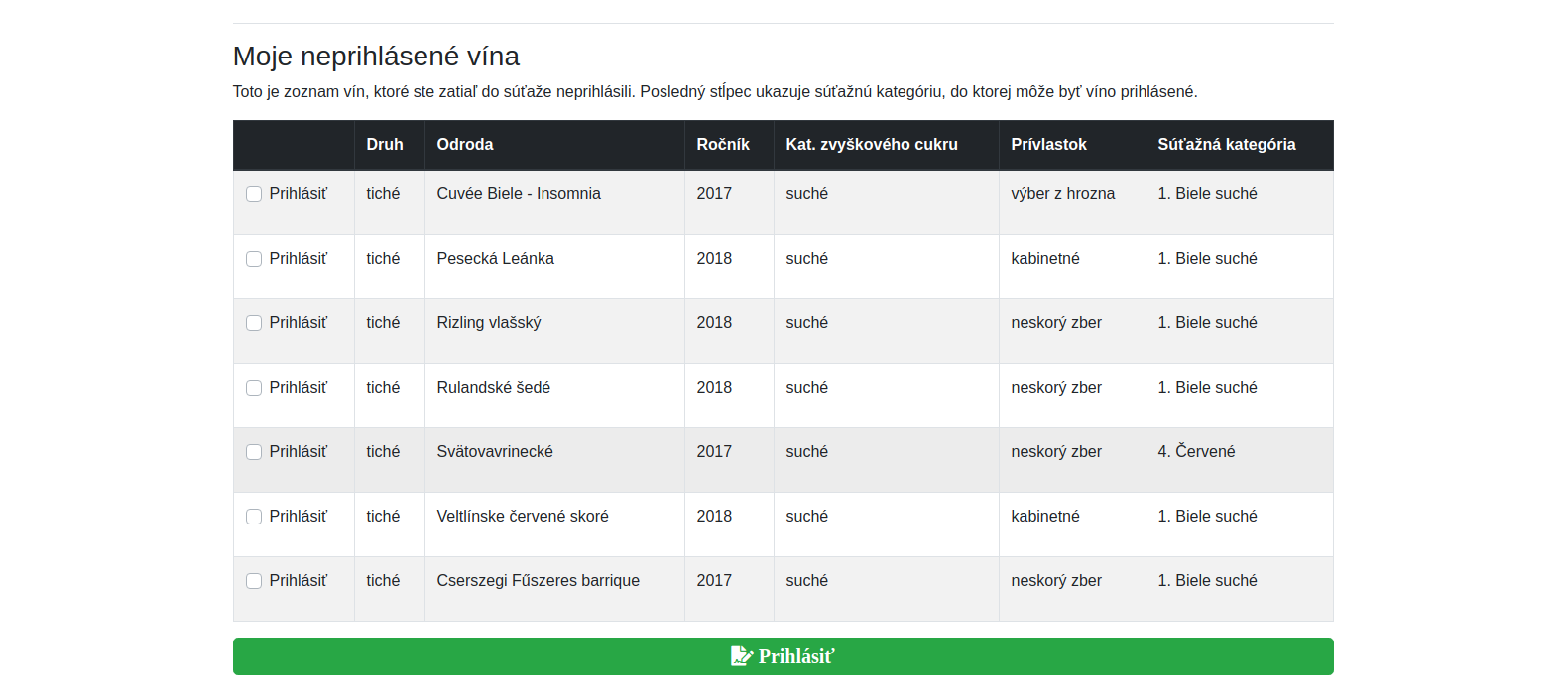The image size is (1568, 699).
Task: Click the Svätovavrinecké table cell
Action: click(554, 460)
